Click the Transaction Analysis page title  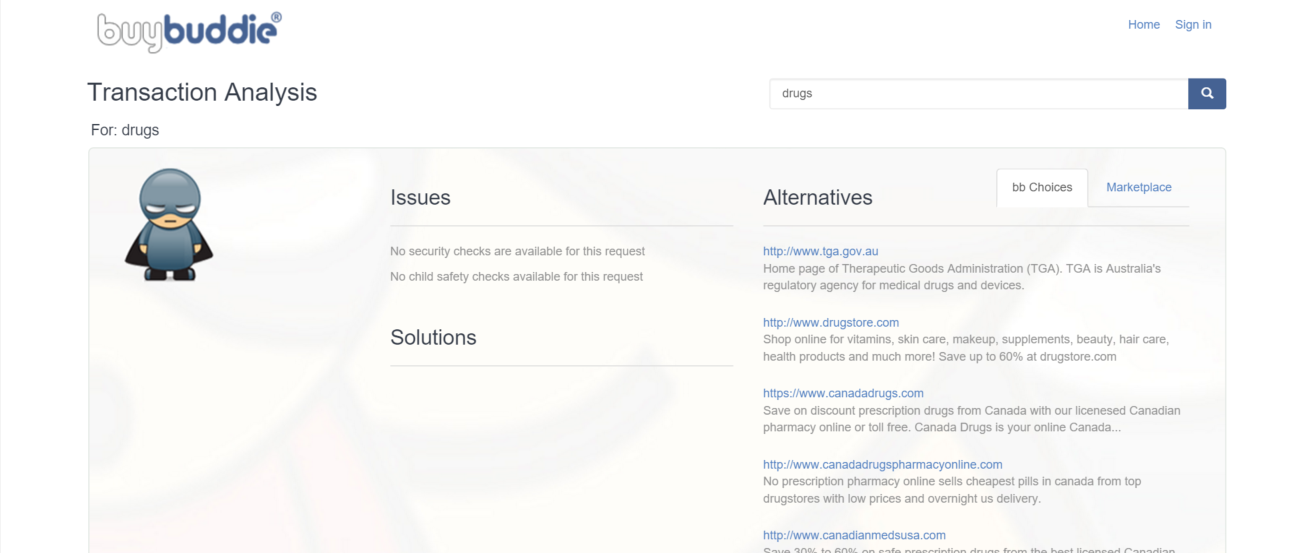pos(202,92)
